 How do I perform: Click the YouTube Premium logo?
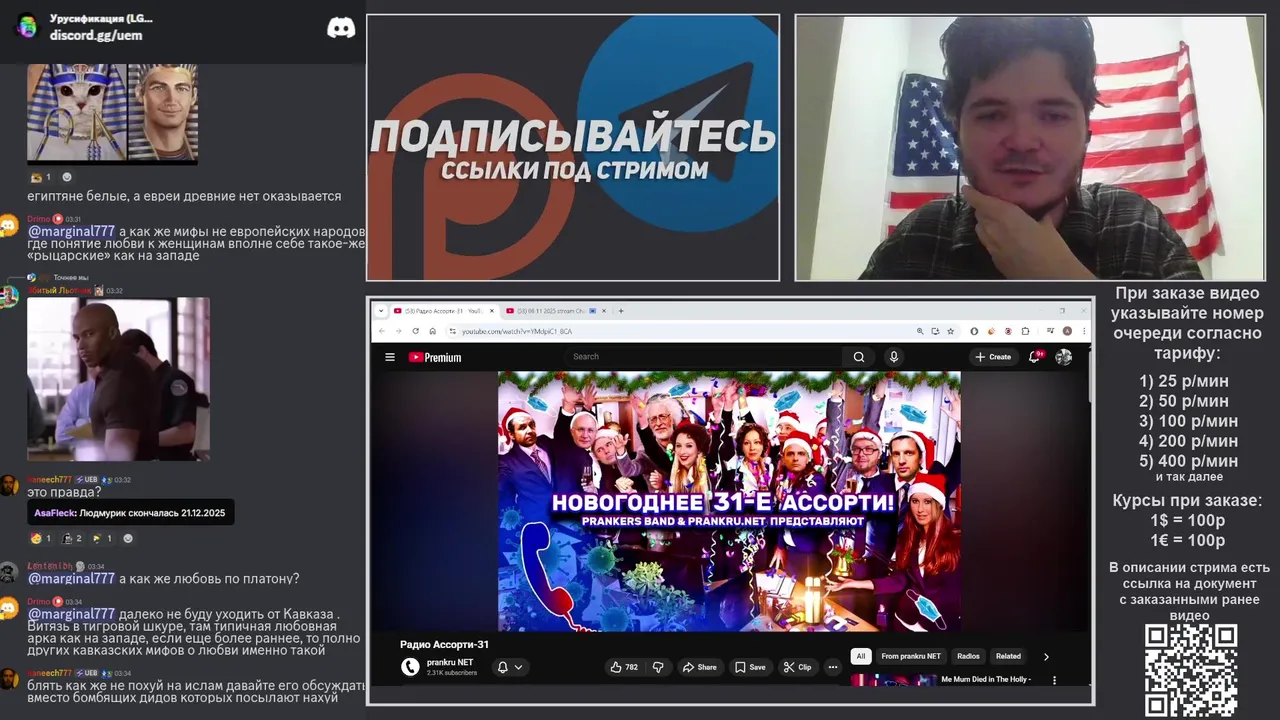435,357
